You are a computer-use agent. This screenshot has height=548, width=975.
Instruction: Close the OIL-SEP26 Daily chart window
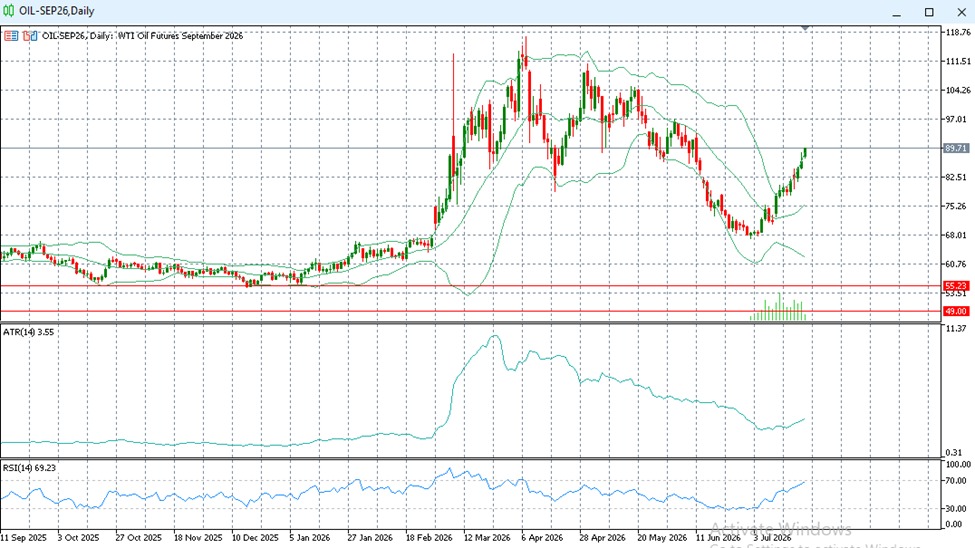point(961,12)
